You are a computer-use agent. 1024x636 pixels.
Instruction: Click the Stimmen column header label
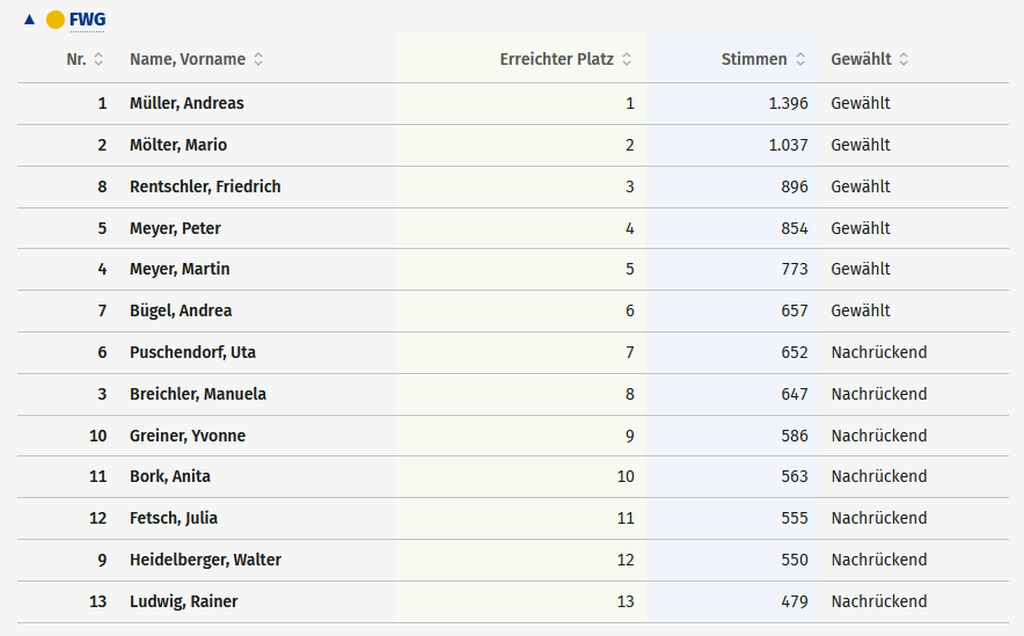pos(754,59)
